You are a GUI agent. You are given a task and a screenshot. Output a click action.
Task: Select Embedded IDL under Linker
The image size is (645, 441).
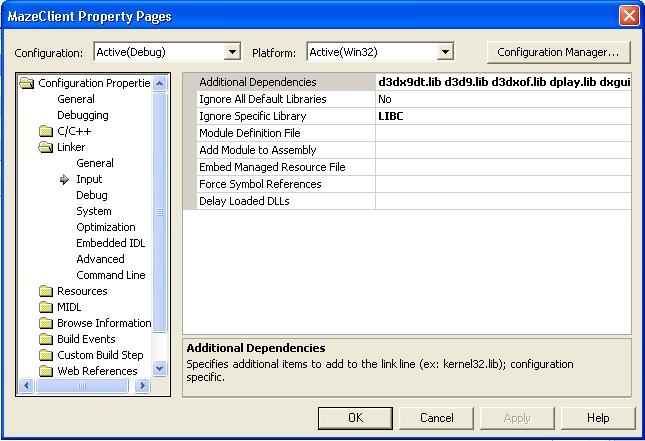click(111, 244)
